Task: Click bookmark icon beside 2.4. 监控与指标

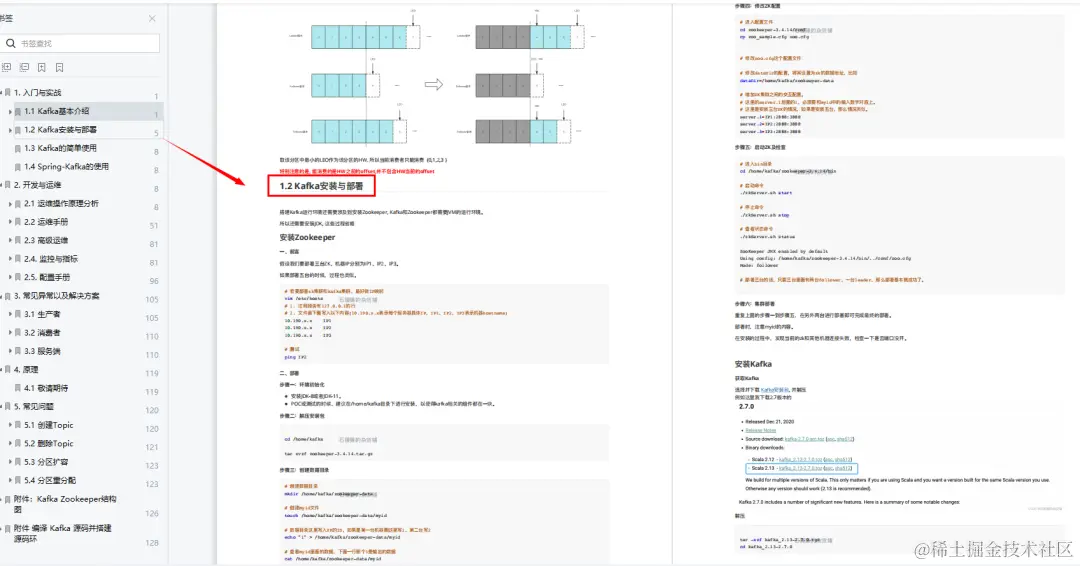Action: tap(18, 259)
